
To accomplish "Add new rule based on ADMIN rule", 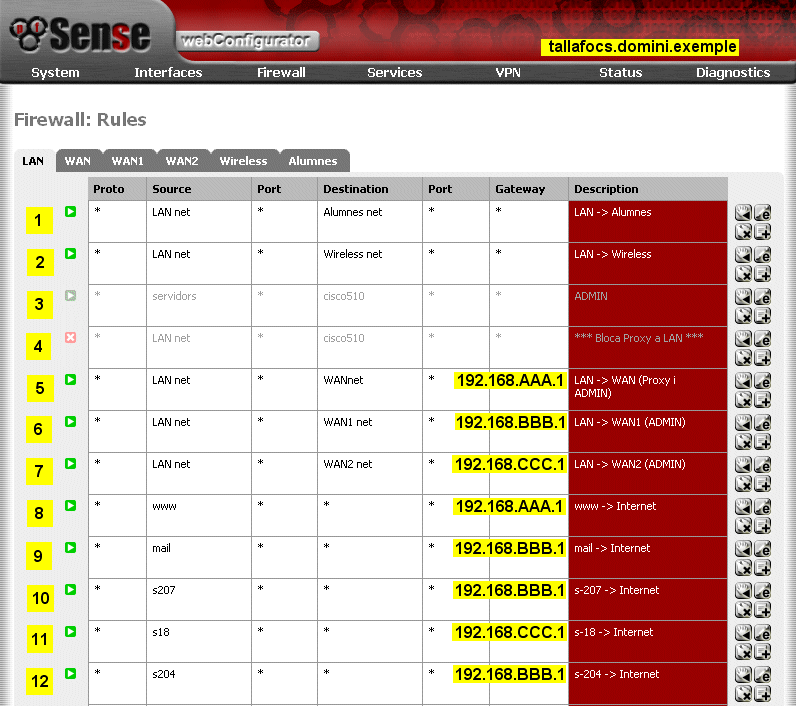I will pos(762,315).
